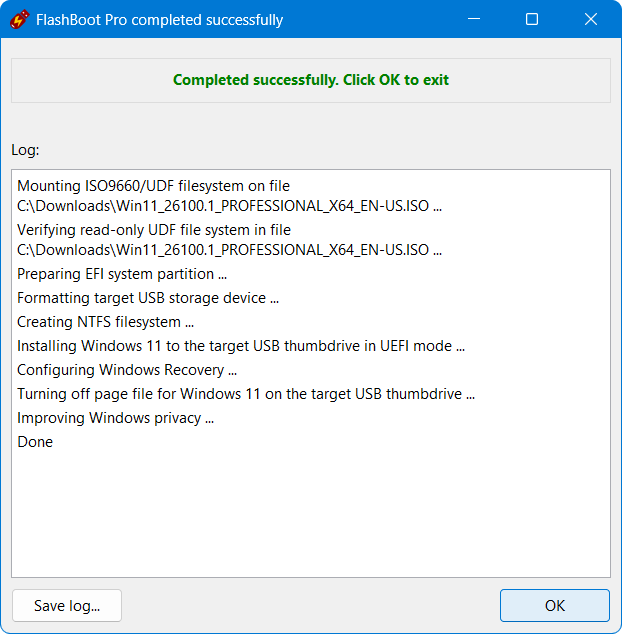Image resolution: width=622 pixels, height=634 pixels.
Task: Click the 'Log:' label above the text box
Action: pyautogui.click(x=25, y=150)
